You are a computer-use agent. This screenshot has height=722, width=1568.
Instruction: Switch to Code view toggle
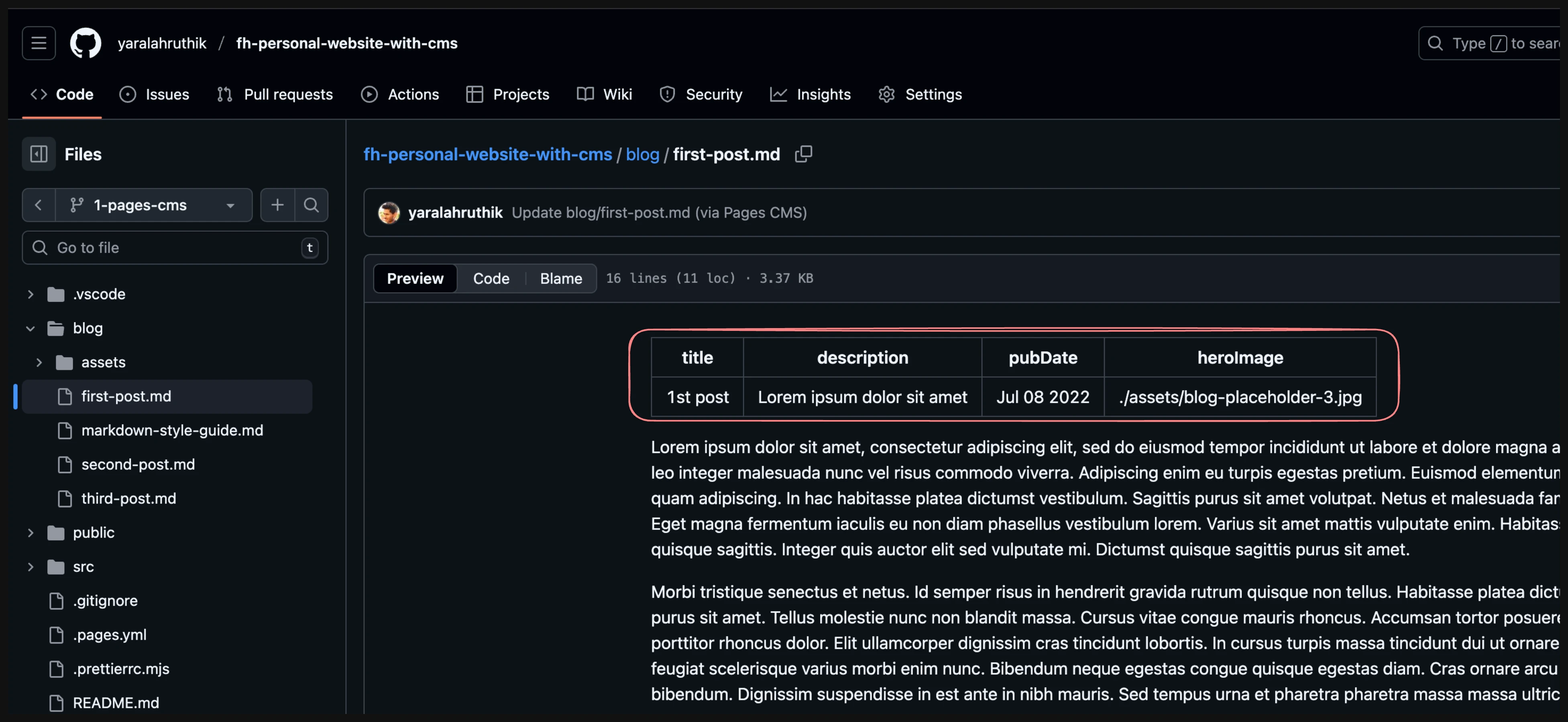[x=491, y=278]
